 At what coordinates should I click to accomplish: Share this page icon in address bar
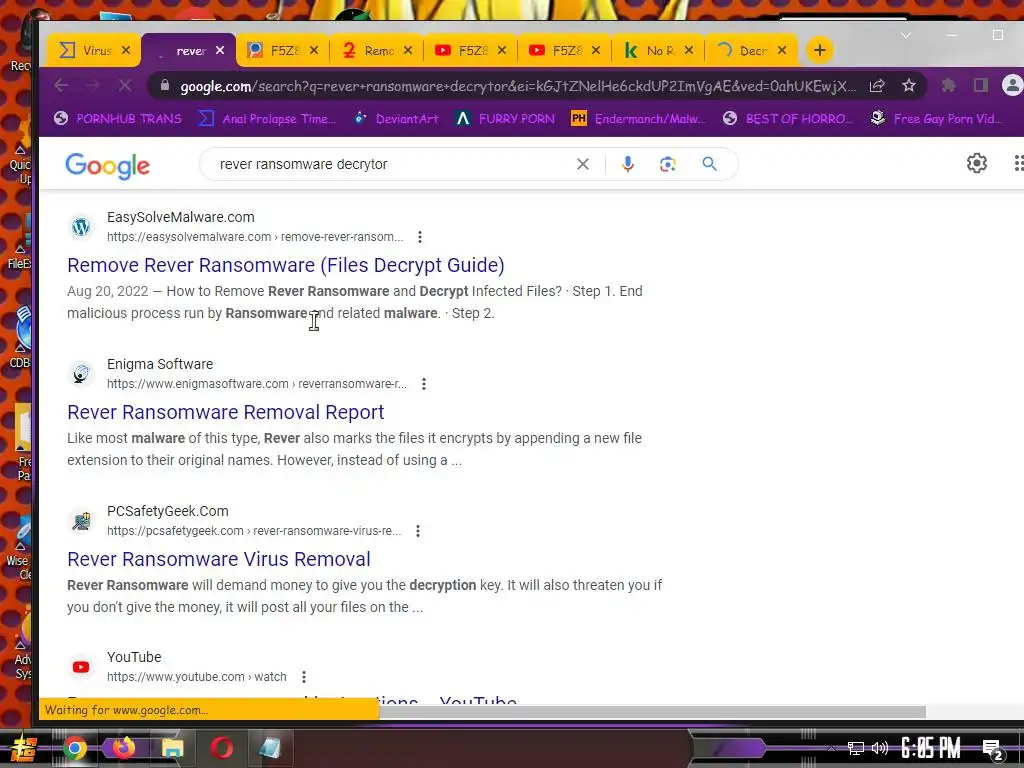[877, 86]
